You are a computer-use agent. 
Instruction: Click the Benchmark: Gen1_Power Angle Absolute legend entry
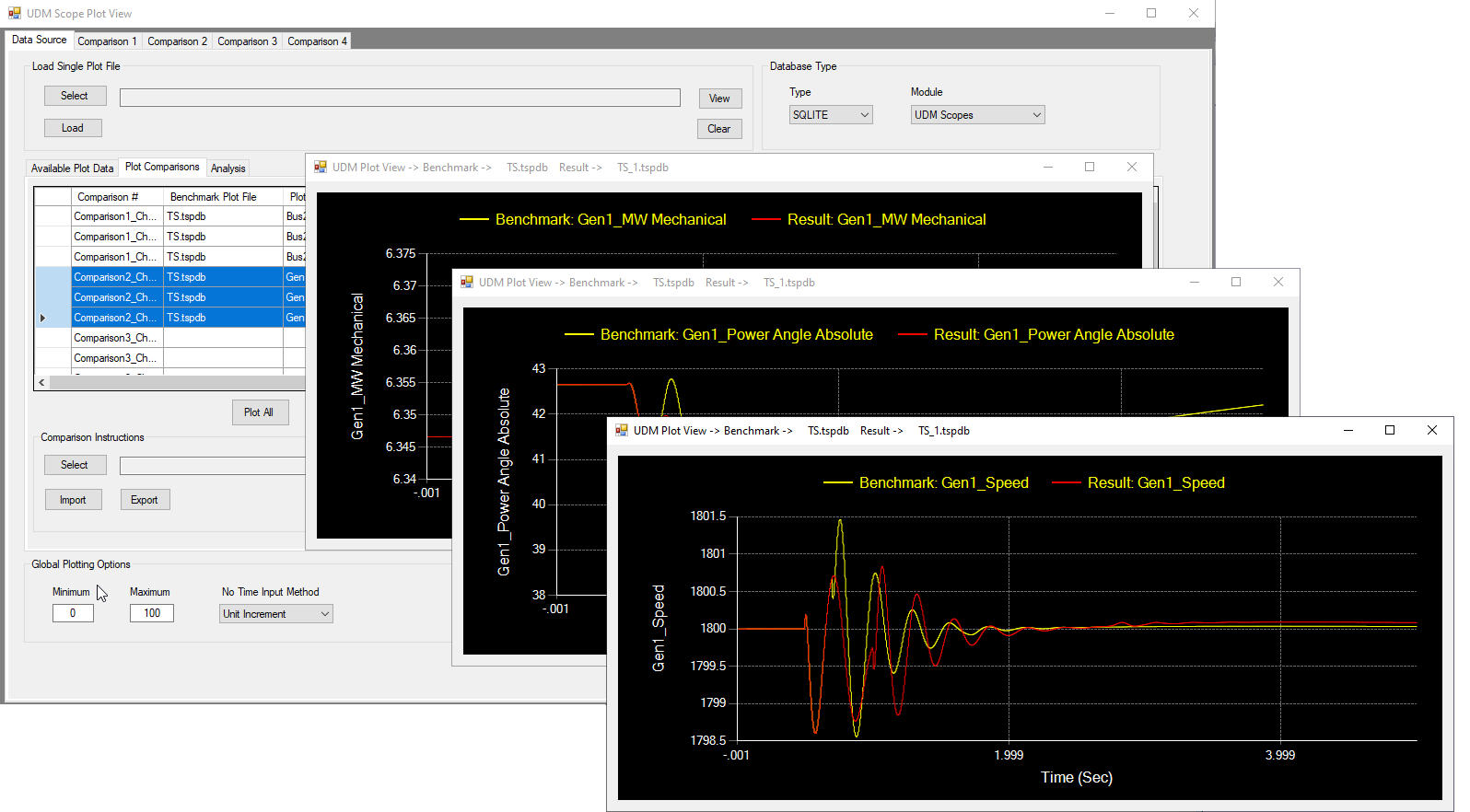(x=718, y=334)
